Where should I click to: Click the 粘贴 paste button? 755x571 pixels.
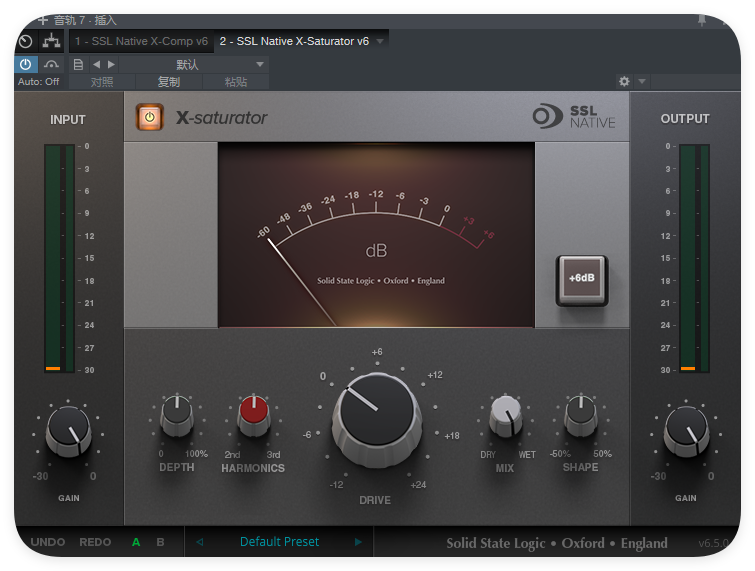[x=236, y=82]
